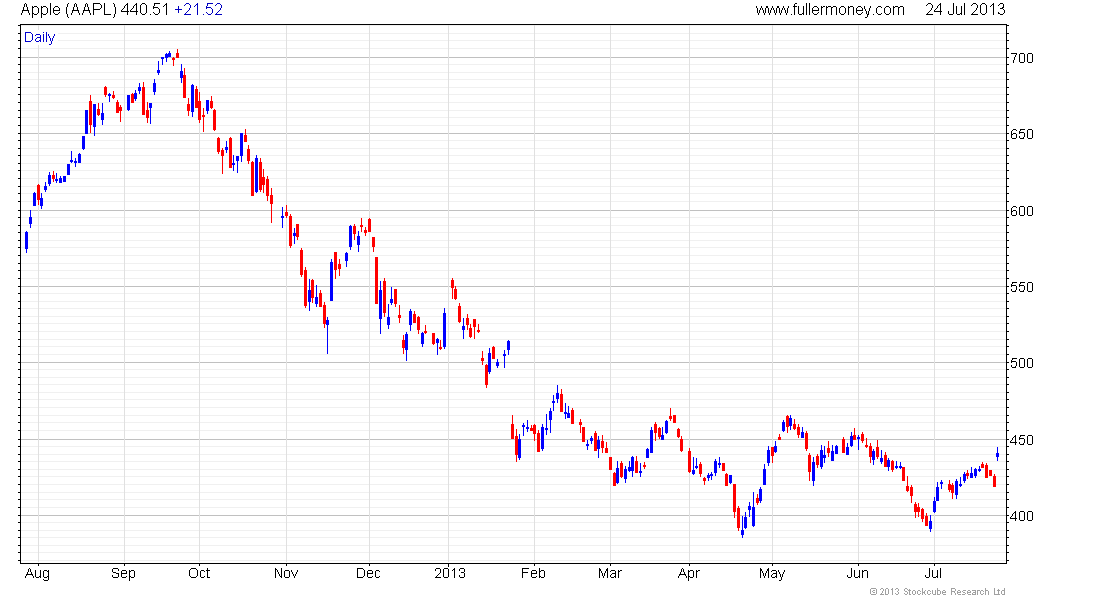
Task: Click the Jun month axis label
Action: pyautogui.click(x=857, y=573)
